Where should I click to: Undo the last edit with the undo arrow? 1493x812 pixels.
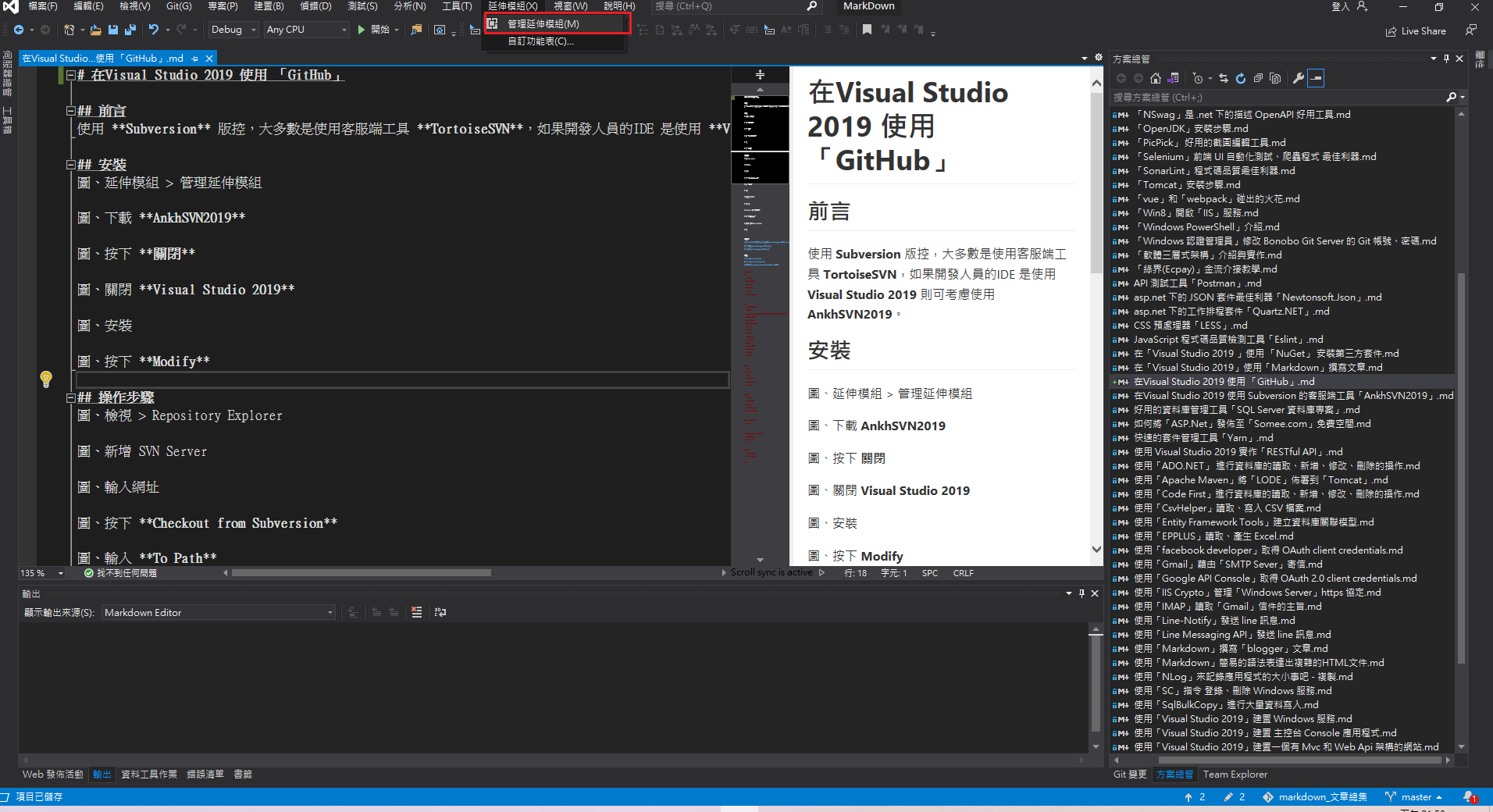(154, 30)
